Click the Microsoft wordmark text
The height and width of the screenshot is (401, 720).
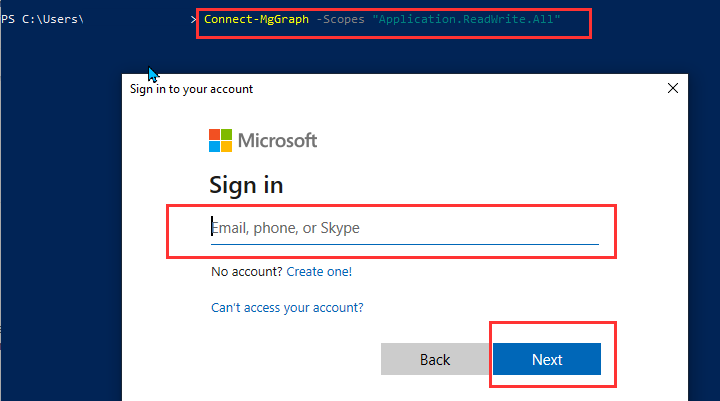click(x=277, y=141)
